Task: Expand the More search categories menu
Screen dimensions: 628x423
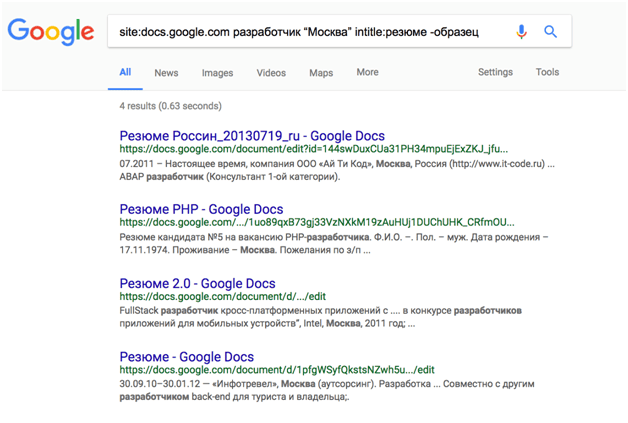Action: (367, 72)
